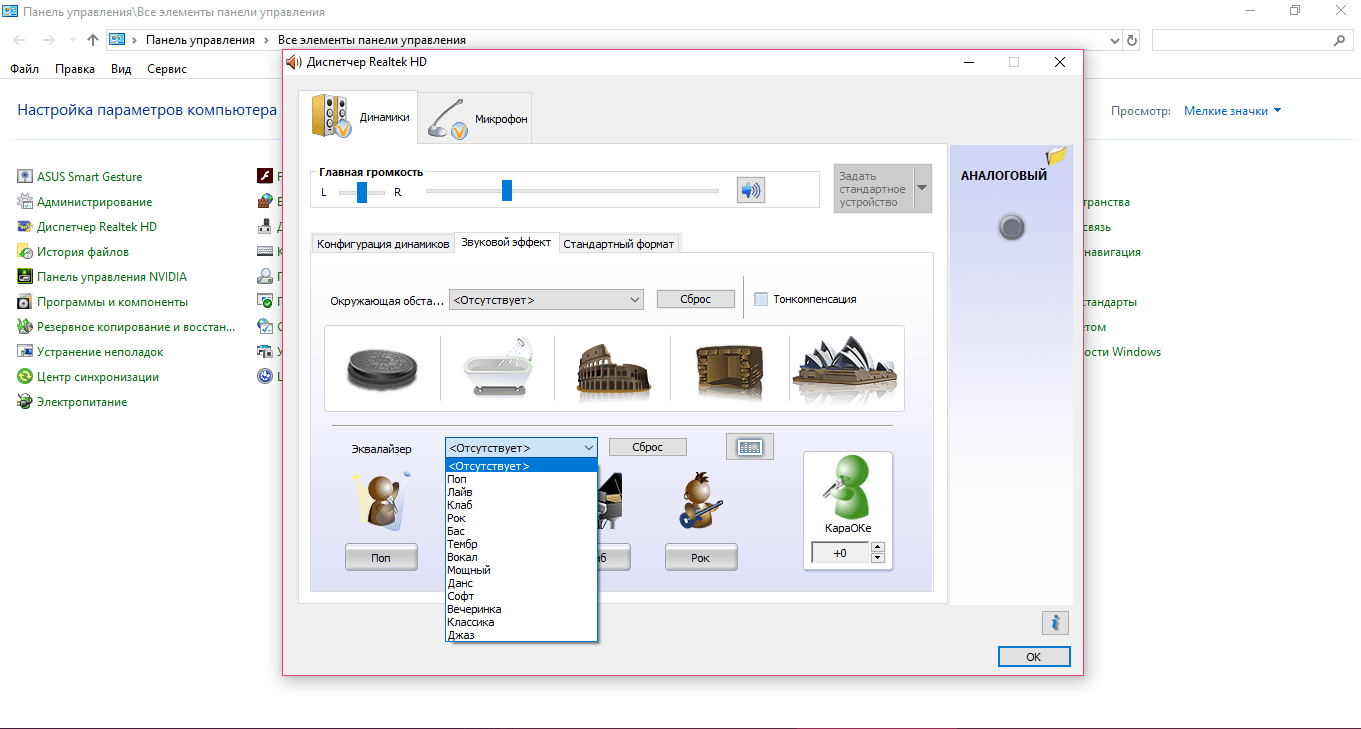
Task: Click the equalizer Сброс button
Action: pos(648,447)
